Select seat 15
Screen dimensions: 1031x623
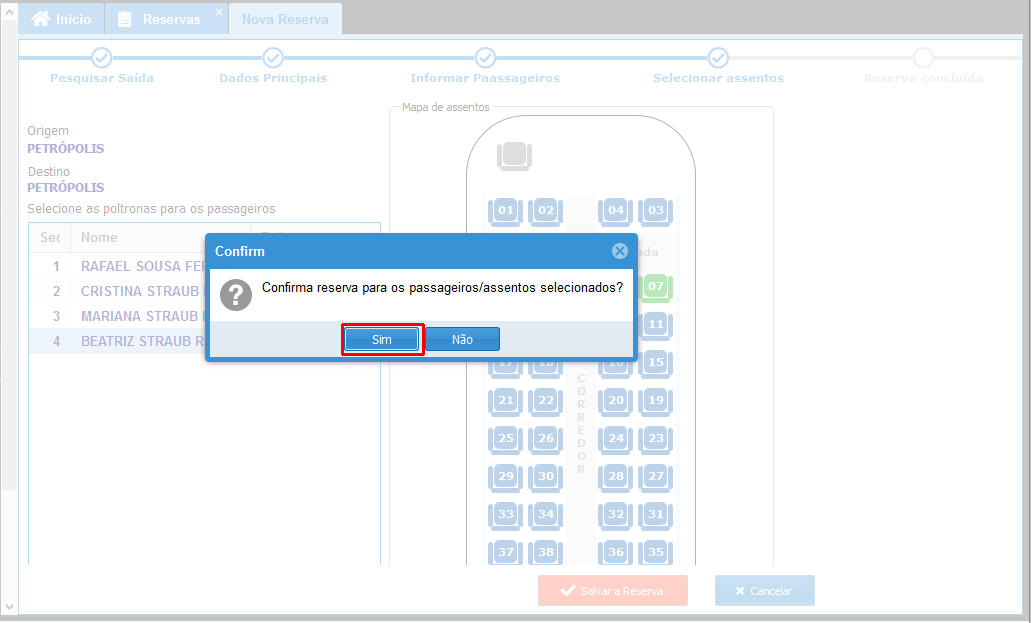[x=656, y=363]
